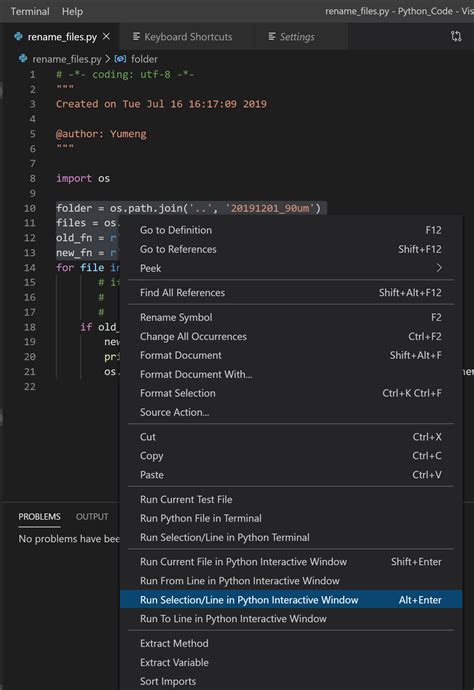Select Run Selection/Line in Python Terminal
This screenshot has height=690, width=474.
[290, 537]
